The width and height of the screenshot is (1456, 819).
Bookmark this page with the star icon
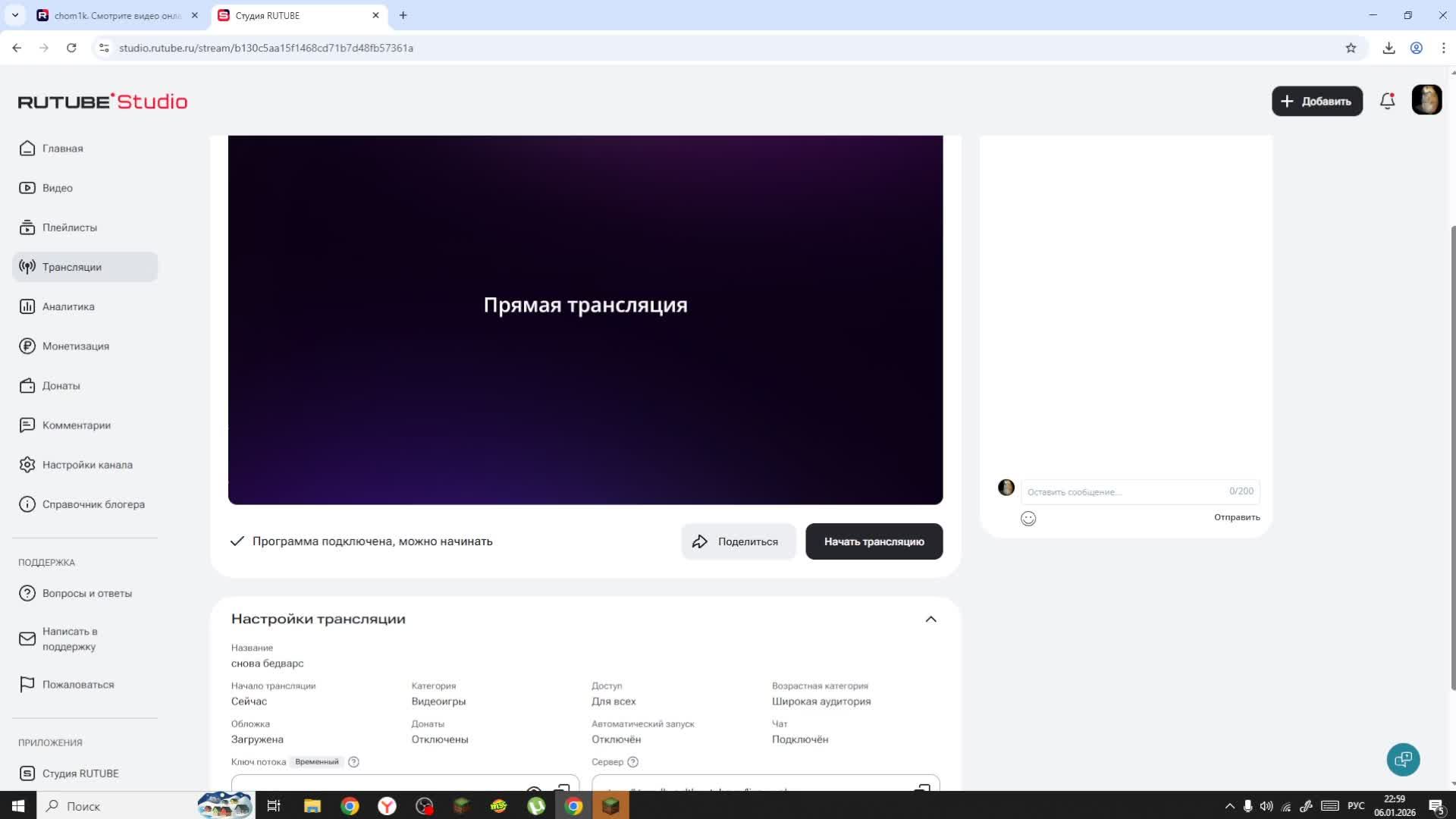[x=1351, y=48]
